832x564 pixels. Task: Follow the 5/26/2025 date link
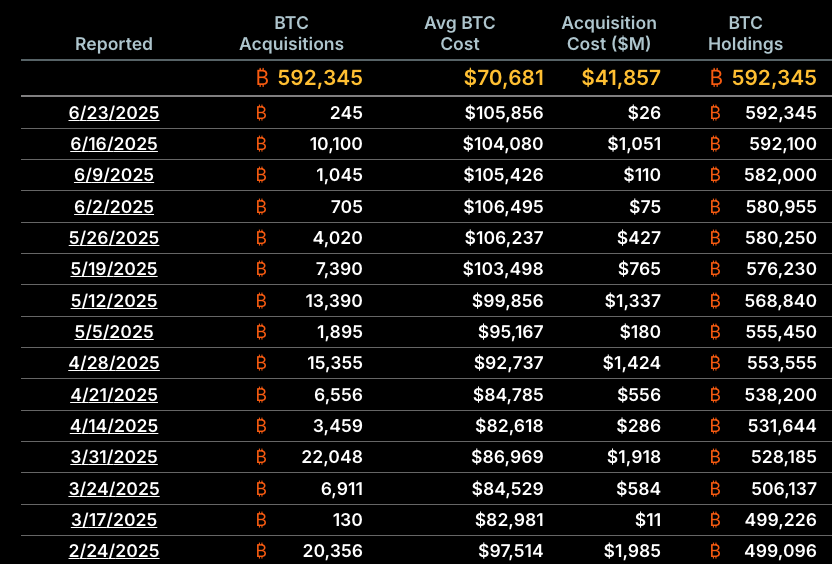pos(114,238)
